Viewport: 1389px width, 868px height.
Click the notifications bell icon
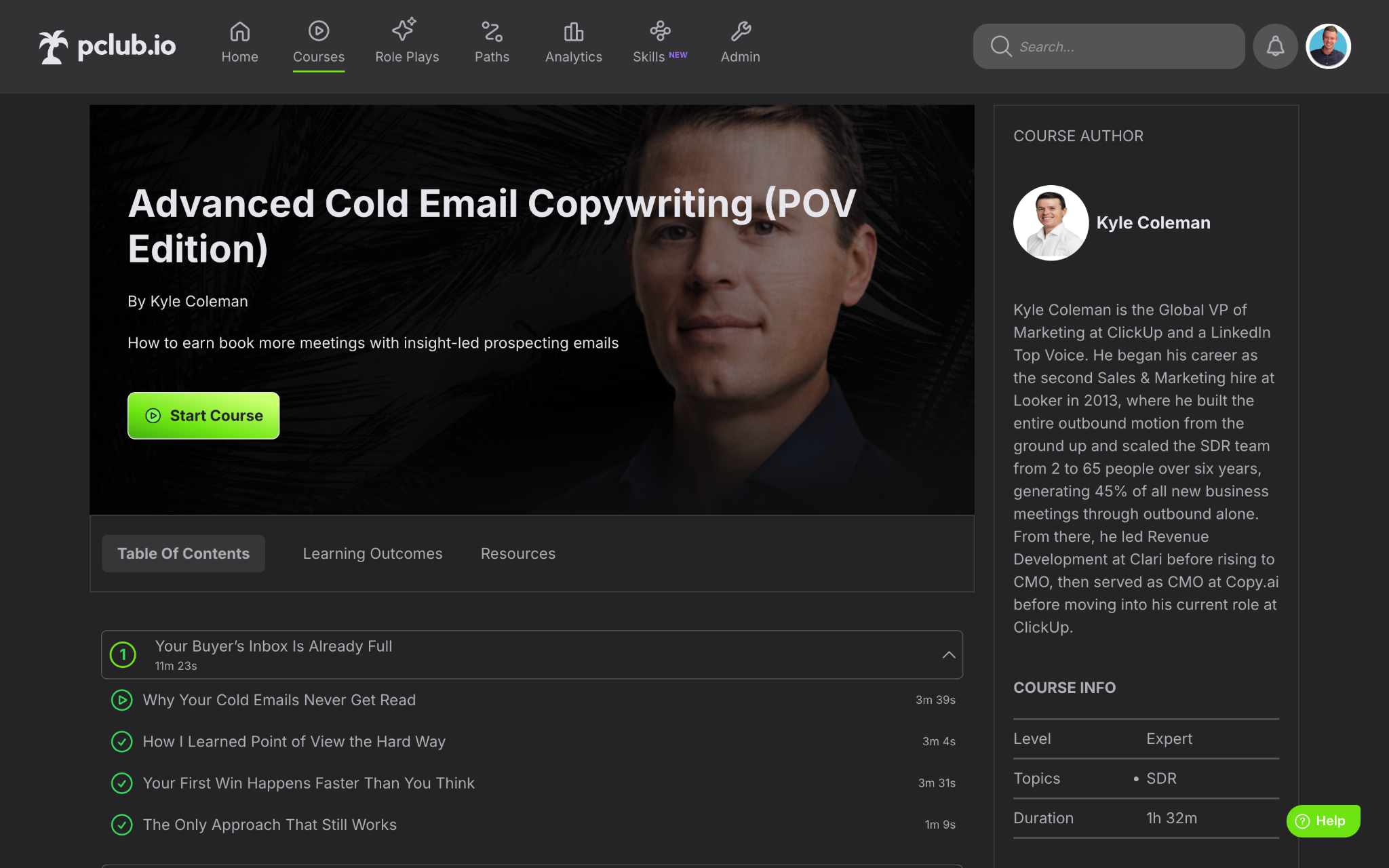pos(1275,46)
